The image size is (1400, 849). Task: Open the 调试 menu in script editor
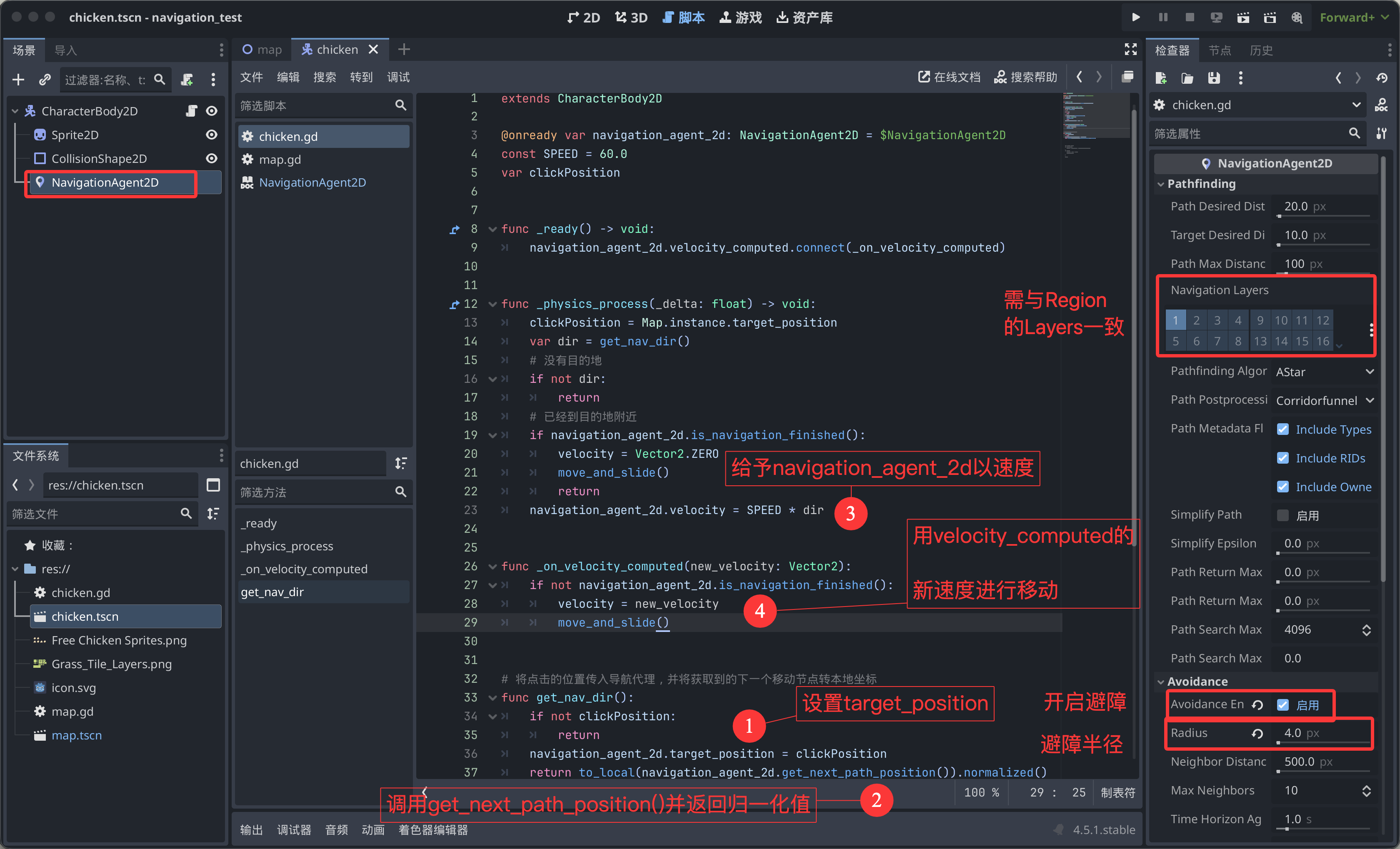pyautogui.click(x=398, y=77)
